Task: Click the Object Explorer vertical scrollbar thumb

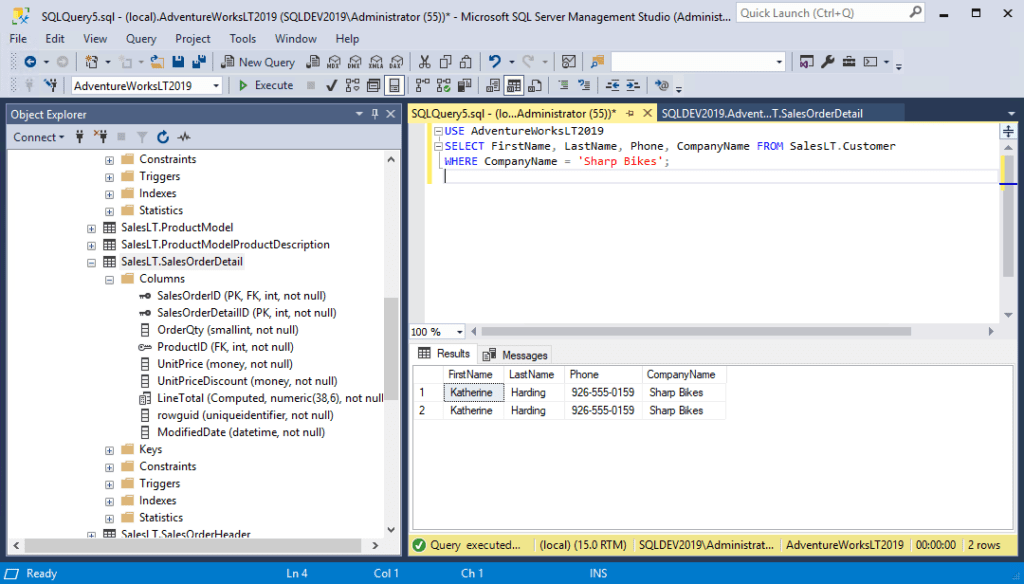Action: coord(391,349)
